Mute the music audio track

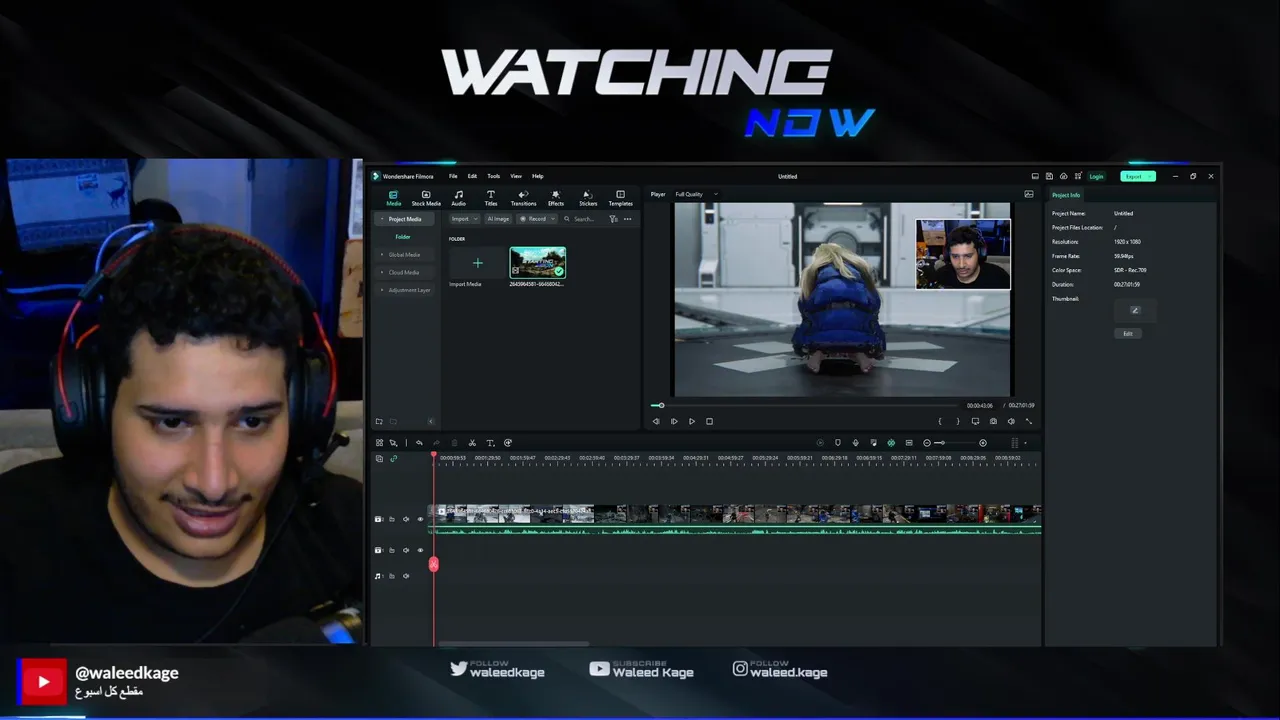tap(406, 576)
